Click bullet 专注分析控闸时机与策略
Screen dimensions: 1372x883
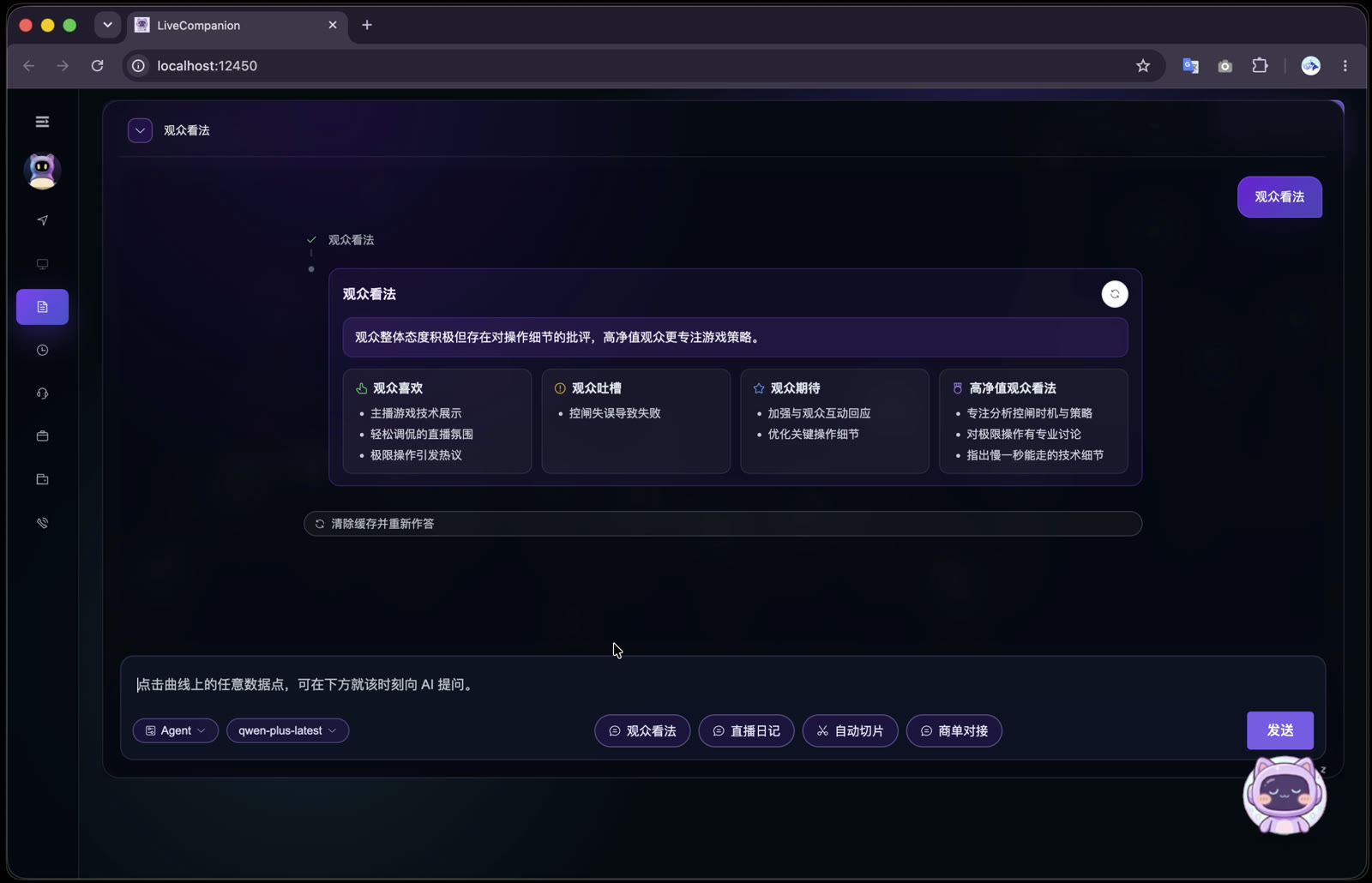click(1030, 413)
